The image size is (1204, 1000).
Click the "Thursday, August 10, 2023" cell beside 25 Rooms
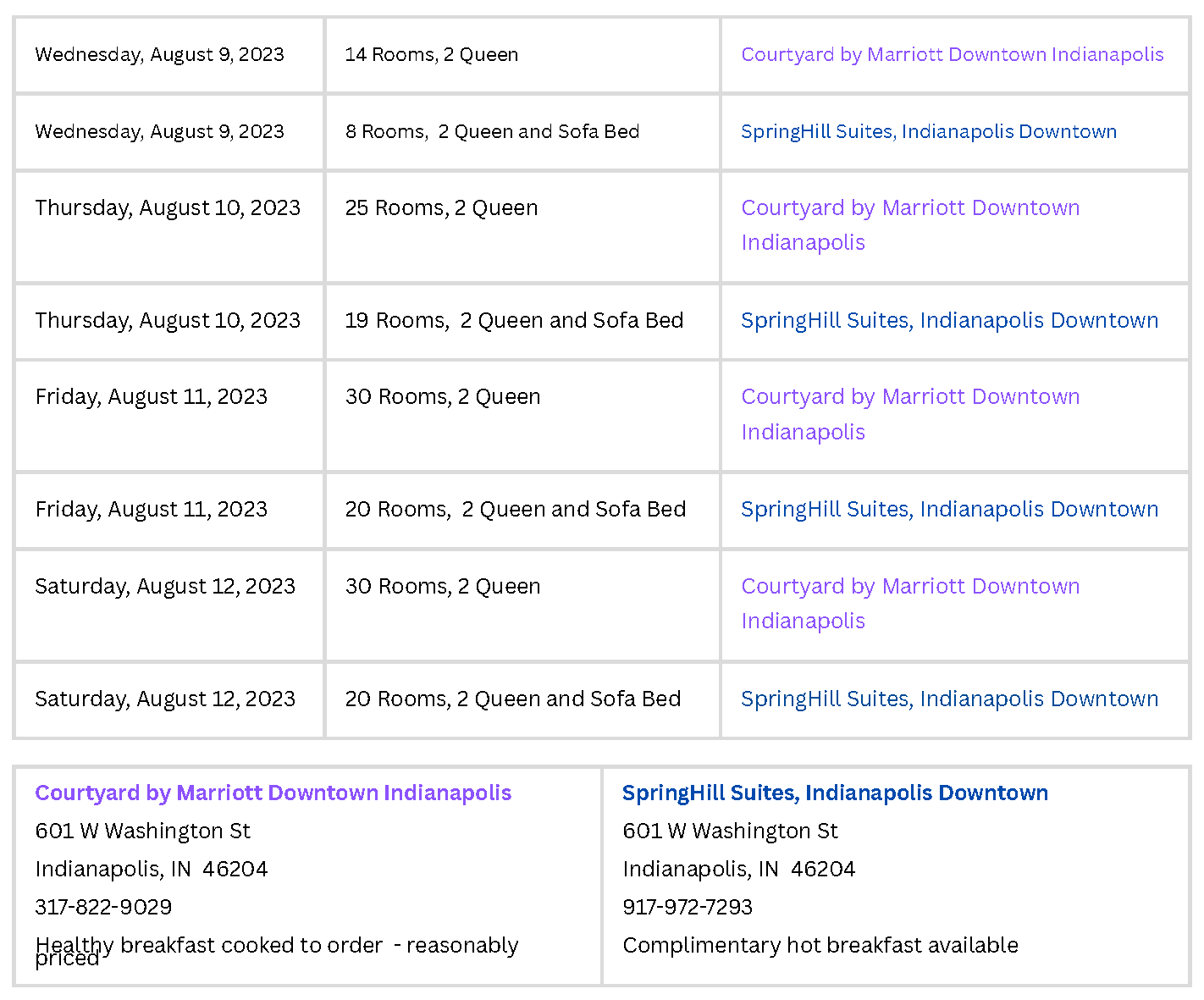point(168,208)
